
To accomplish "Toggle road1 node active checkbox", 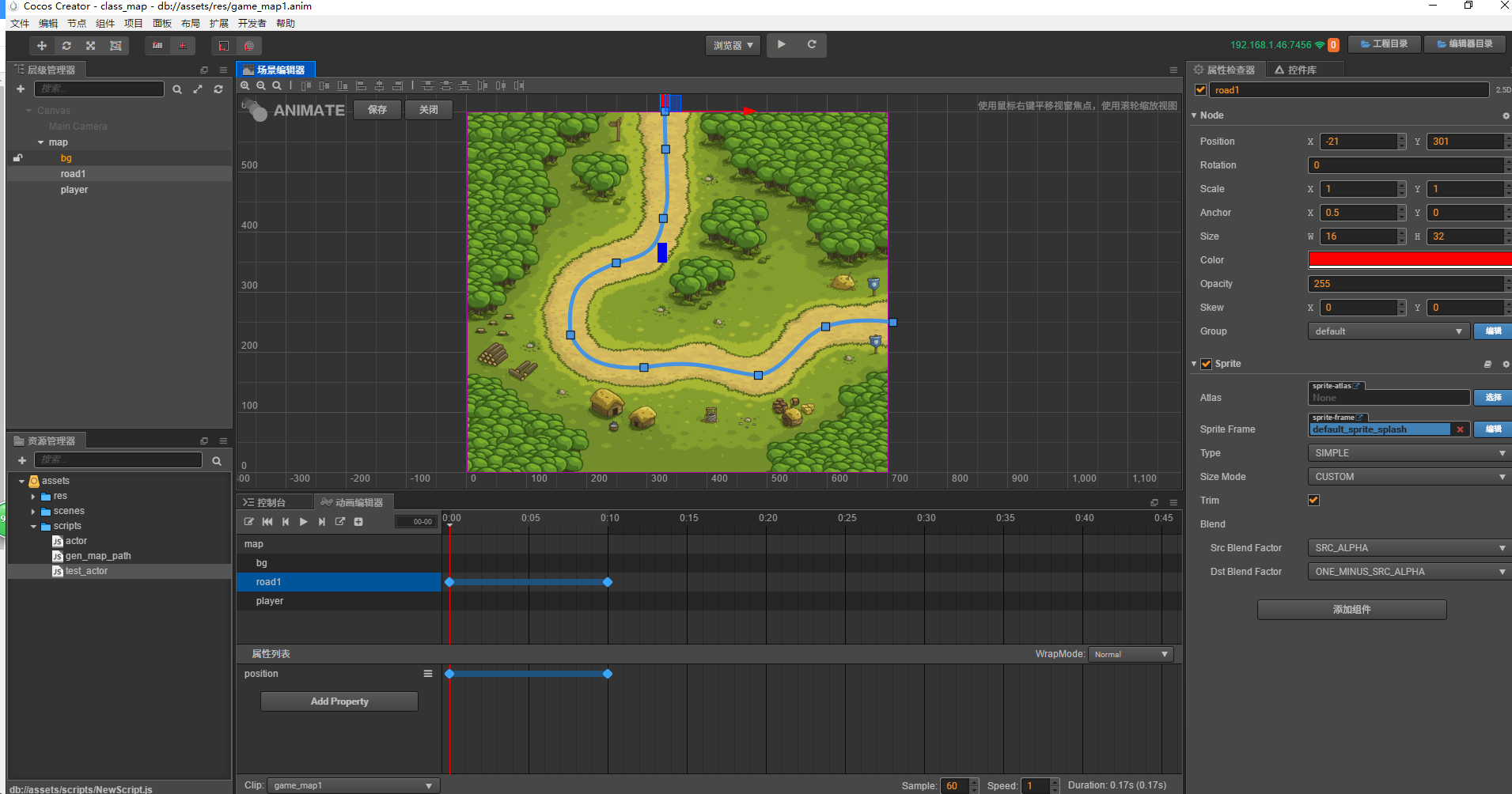I will 1200,90.
